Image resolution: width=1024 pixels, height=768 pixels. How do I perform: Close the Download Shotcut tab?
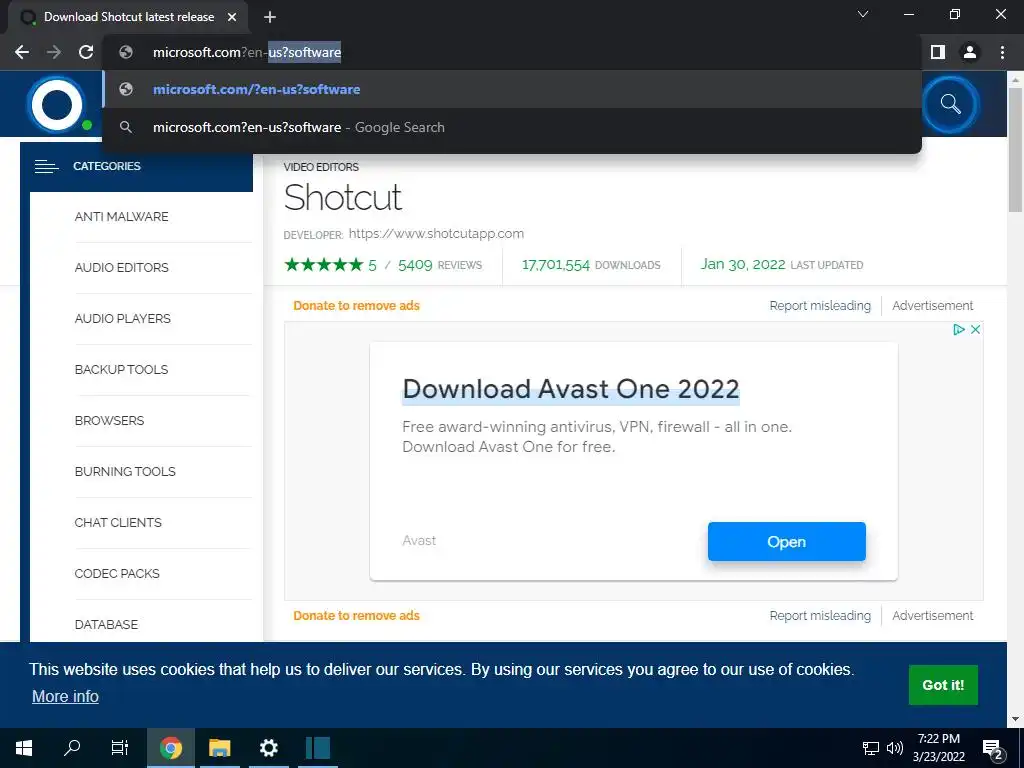232,17
